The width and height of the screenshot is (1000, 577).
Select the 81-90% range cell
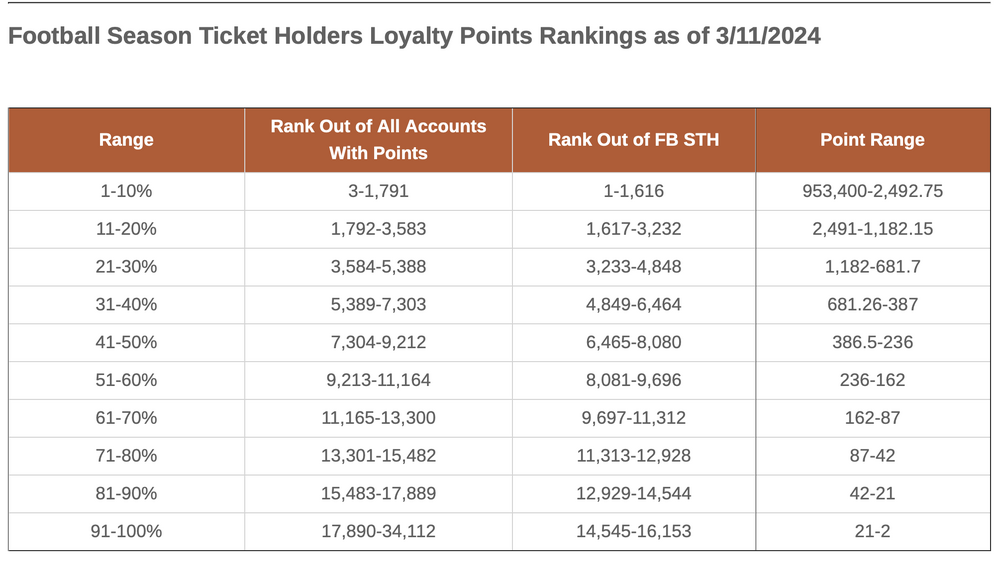126,494
